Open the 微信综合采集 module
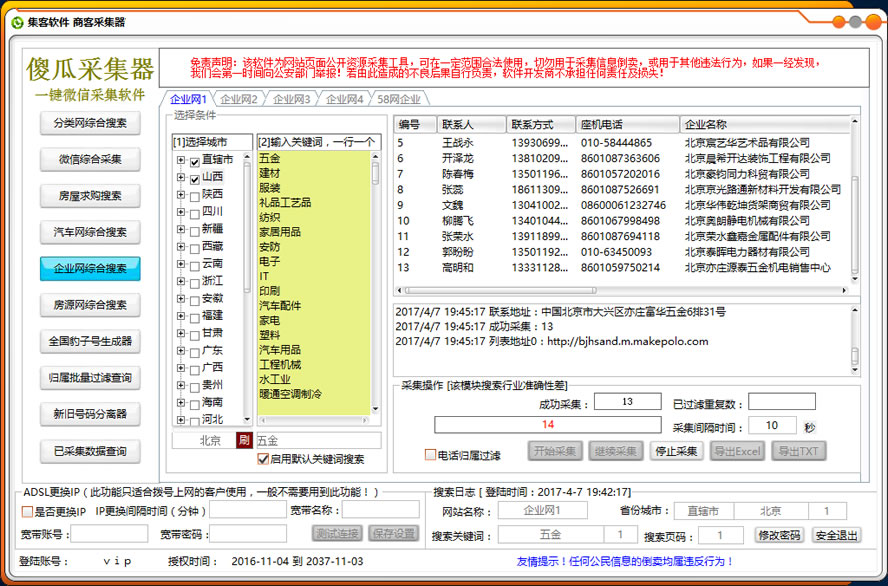The height and width of the screenshot is (586, 888). click(90, 159)
